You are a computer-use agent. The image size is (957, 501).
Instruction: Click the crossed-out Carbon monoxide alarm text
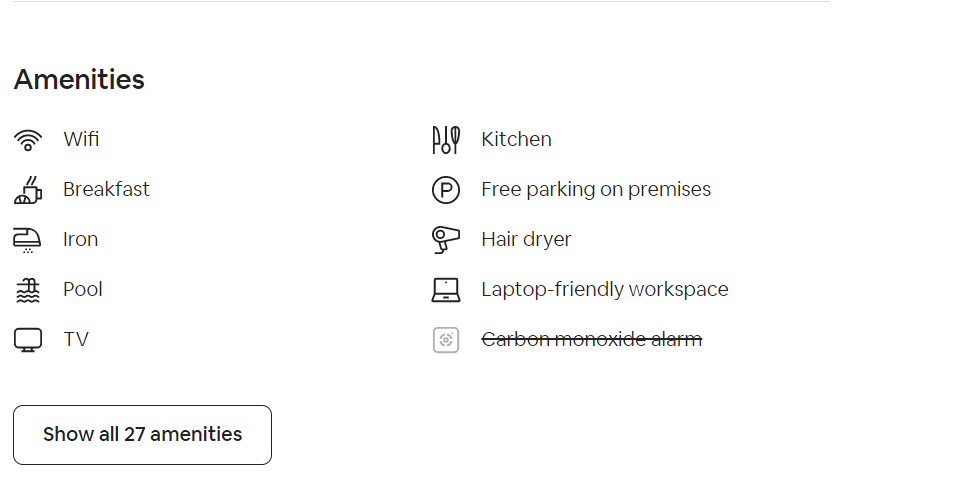(x=591, y=339)
